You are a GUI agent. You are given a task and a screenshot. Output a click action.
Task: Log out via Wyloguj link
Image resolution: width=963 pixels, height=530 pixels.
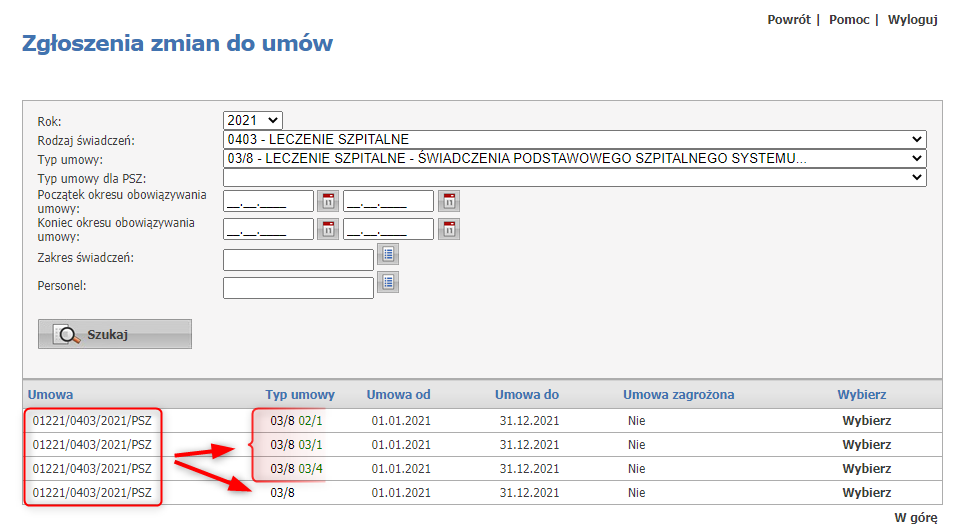[x=912, y=20]
